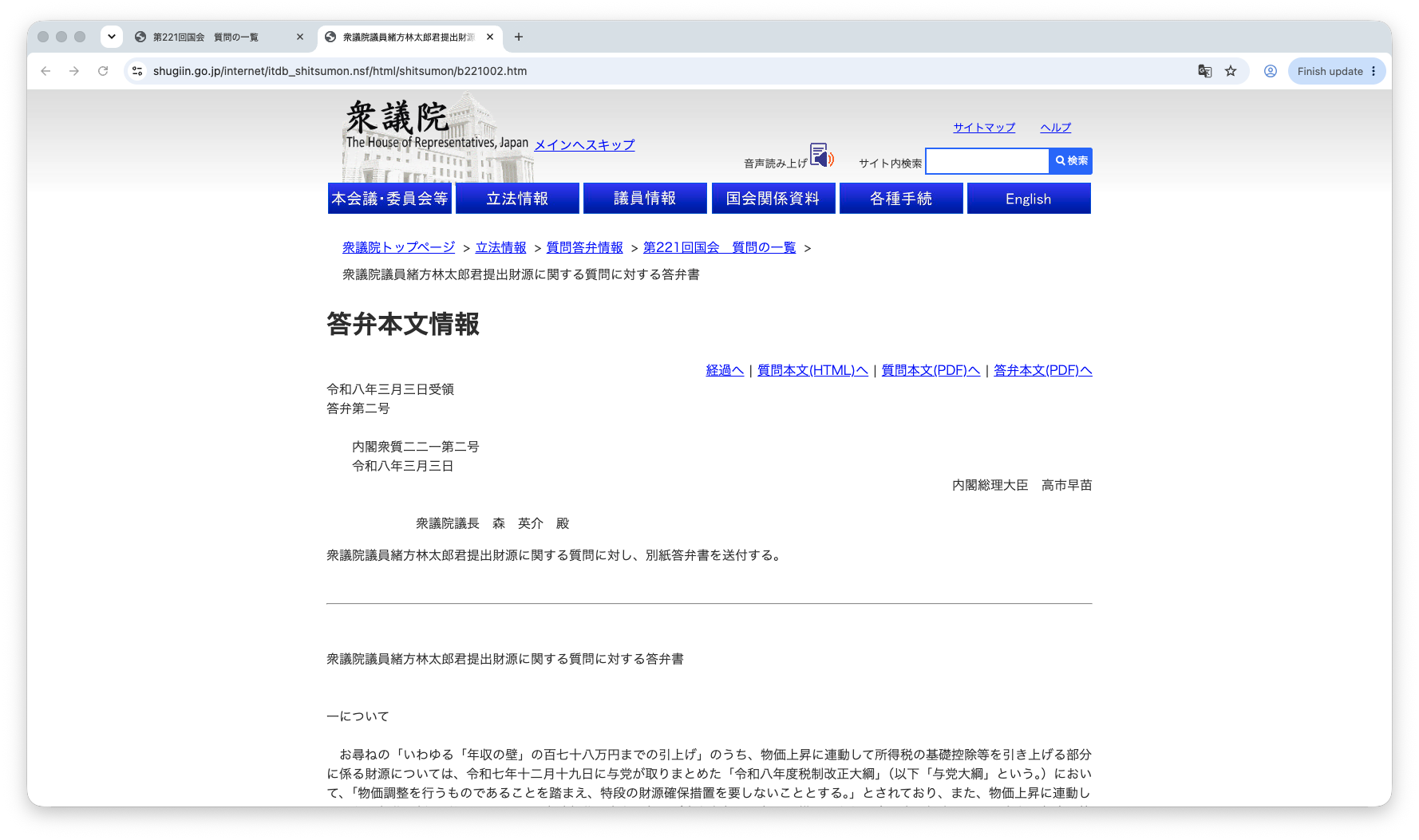
Task: Click the translate page icon
Action: tap(1205, 71)
